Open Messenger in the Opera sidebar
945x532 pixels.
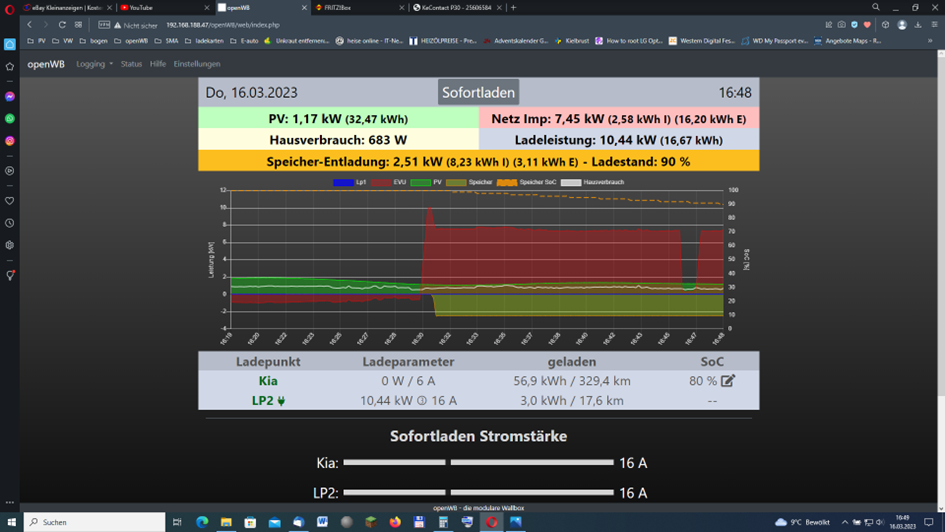[10, 97]
